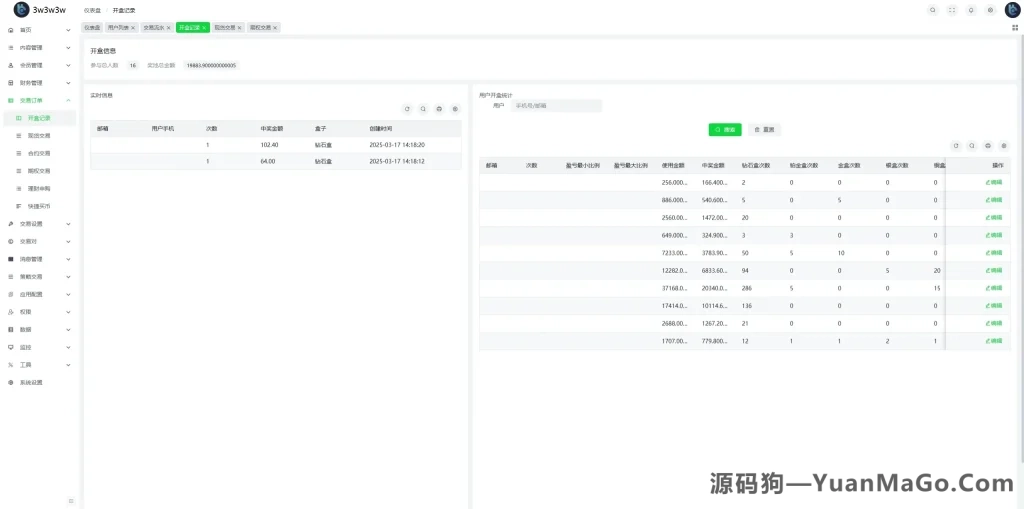Close the active 开盒记录 tab
Viewport: 1024px width, 509px height.
[204, 28]
